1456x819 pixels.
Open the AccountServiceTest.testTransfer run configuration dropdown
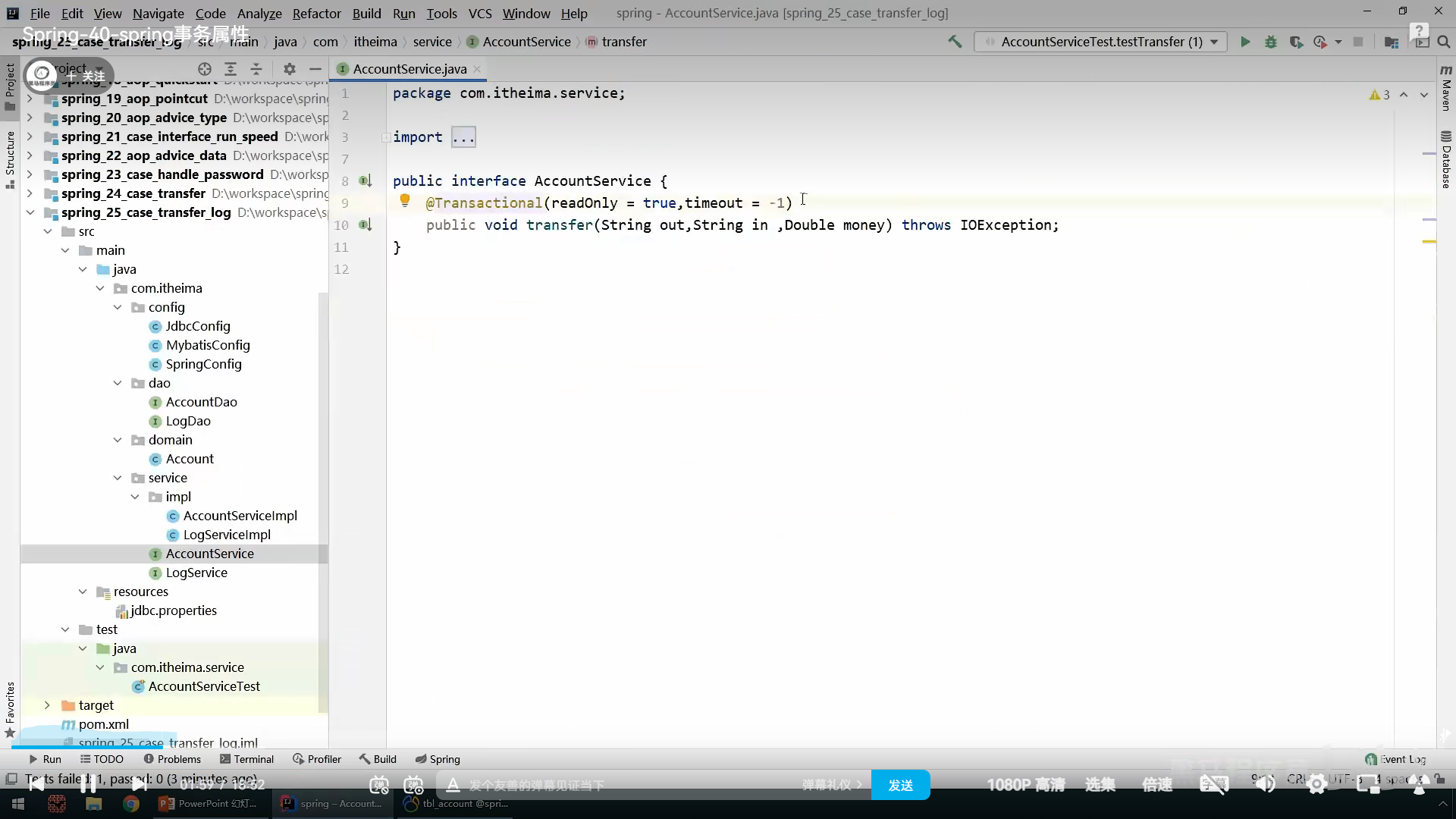click(x=1101, y=42)
